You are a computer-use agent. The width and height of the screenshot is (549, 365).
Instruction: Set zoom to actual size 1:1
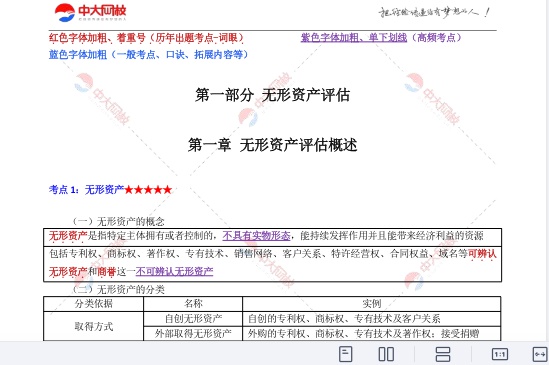500,354
